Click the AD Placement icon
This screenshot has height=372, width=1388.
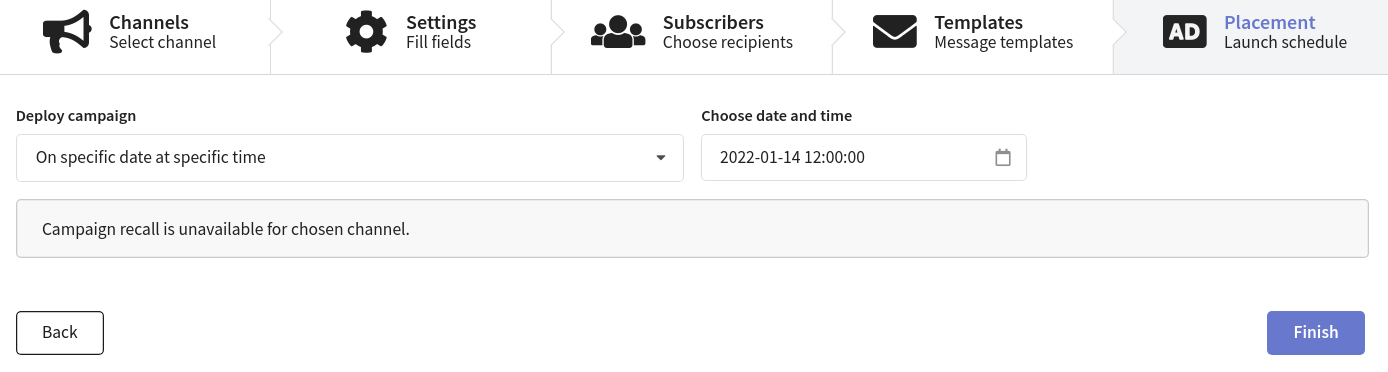[1185, 32]
